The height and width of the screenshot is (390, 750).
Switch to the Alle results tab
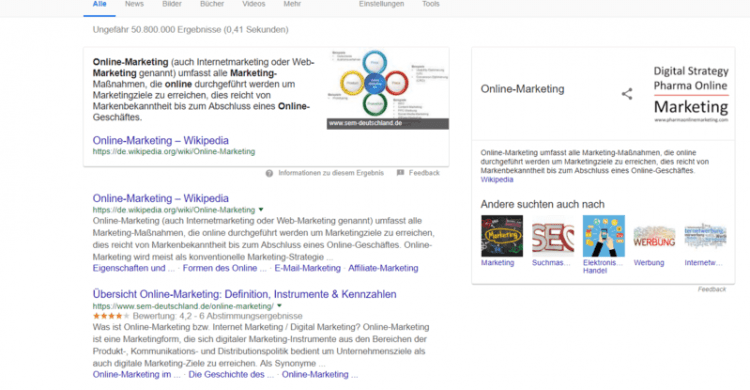click(x=99, y=4)
